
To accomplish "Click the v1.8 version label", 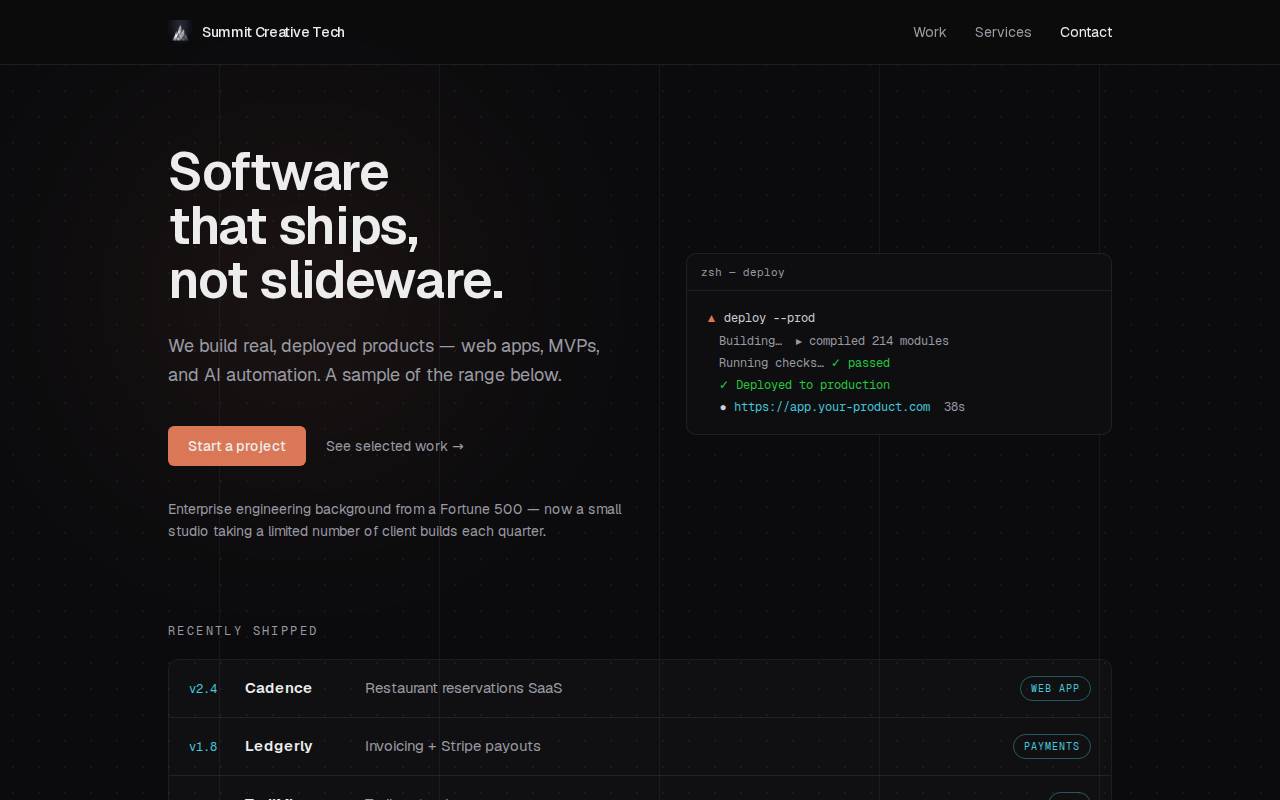I will [x=203, y=746].
